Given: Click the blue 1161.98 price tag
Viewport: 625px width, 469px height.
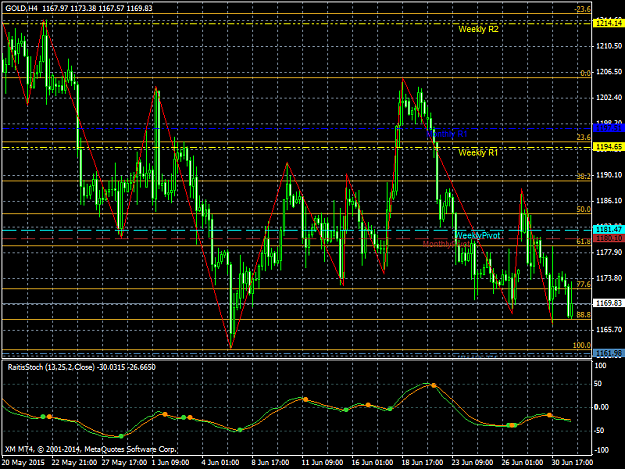Looking at the screenshot, I should coord(609,353).
